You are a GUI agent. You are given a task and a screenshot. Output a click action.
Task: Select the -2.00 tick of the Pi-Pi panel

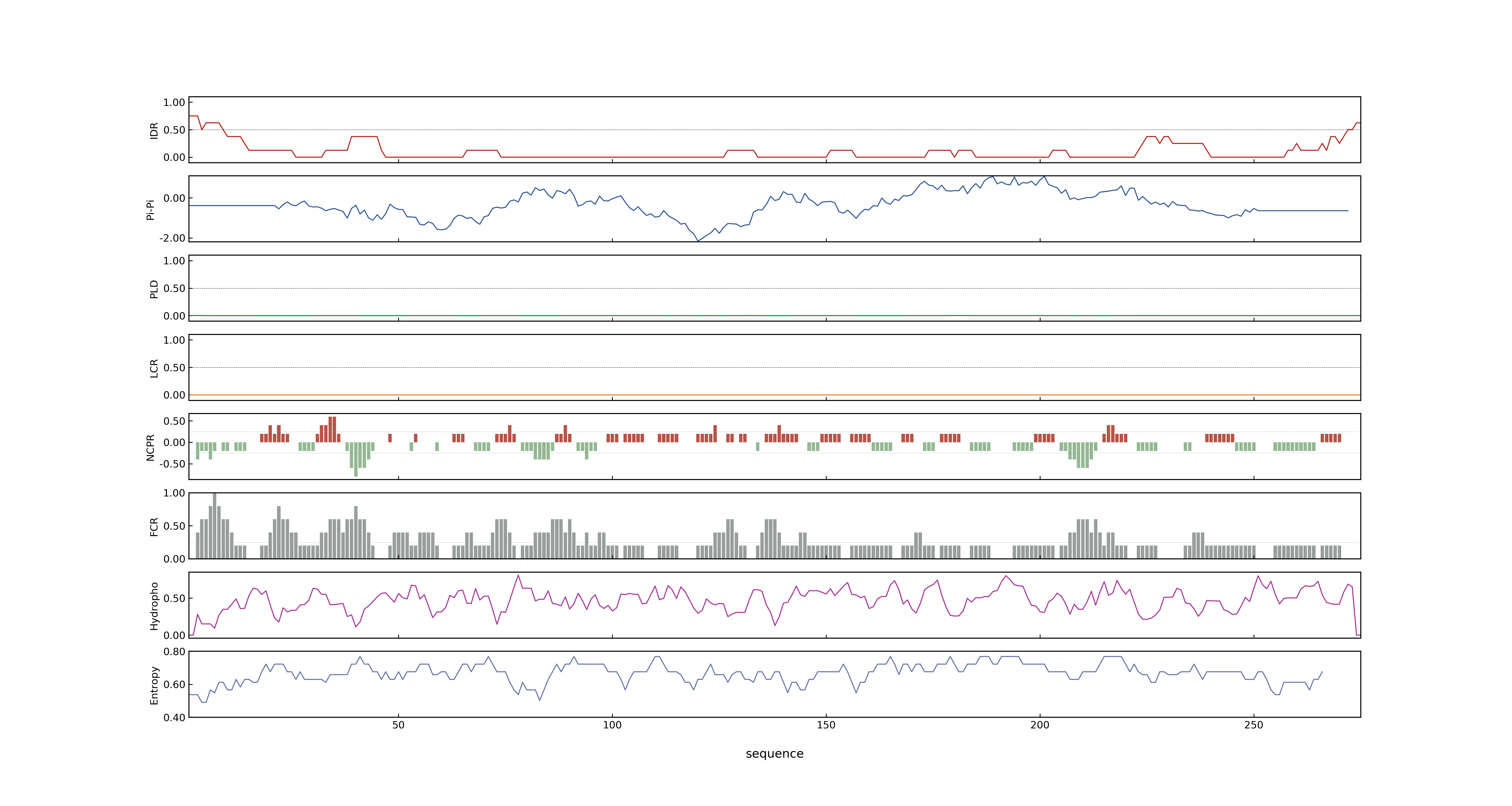point(172,238)
